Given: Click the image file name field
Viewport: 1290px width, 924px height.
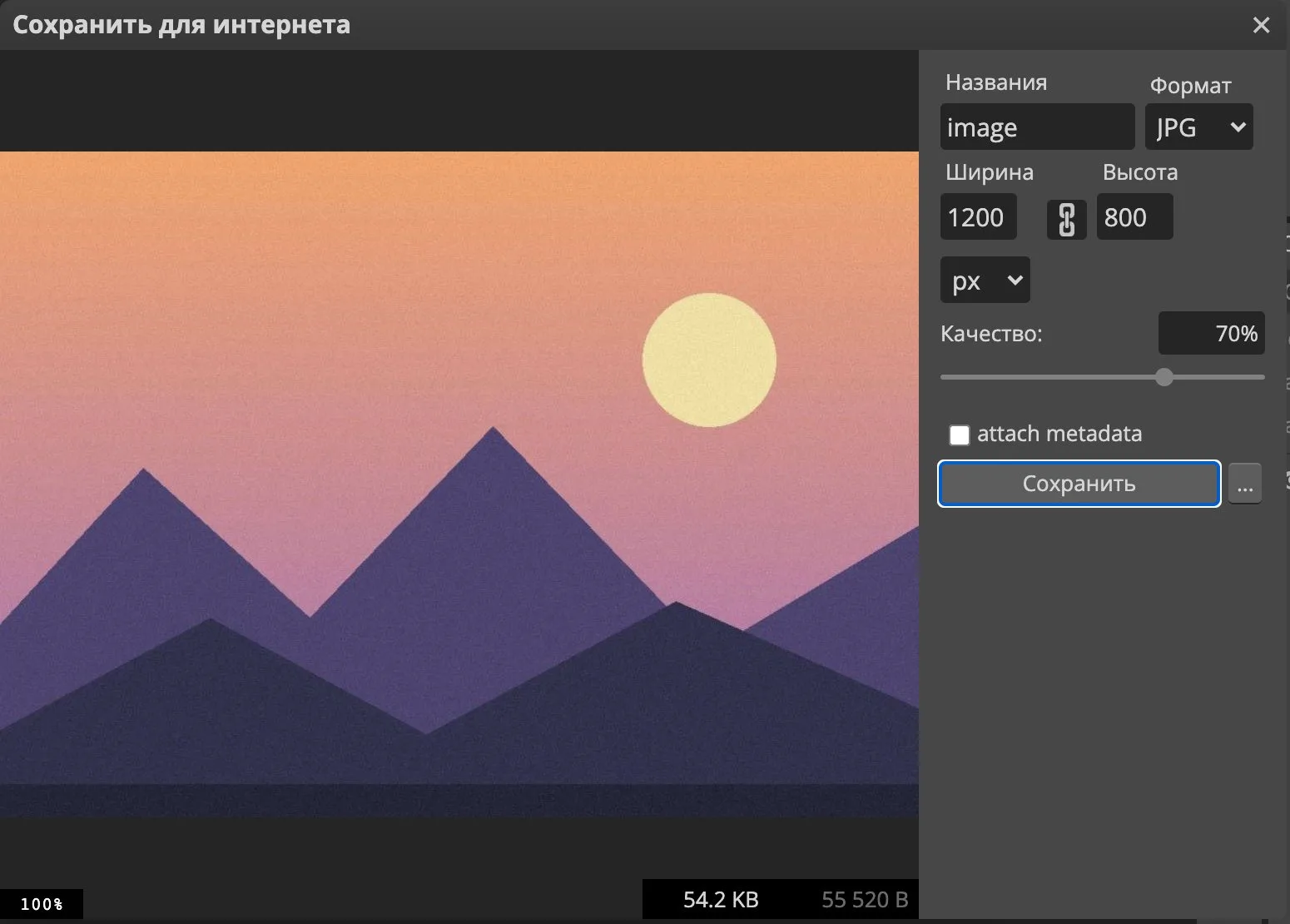Looking at the screenshot, I should pos(1037,127).
